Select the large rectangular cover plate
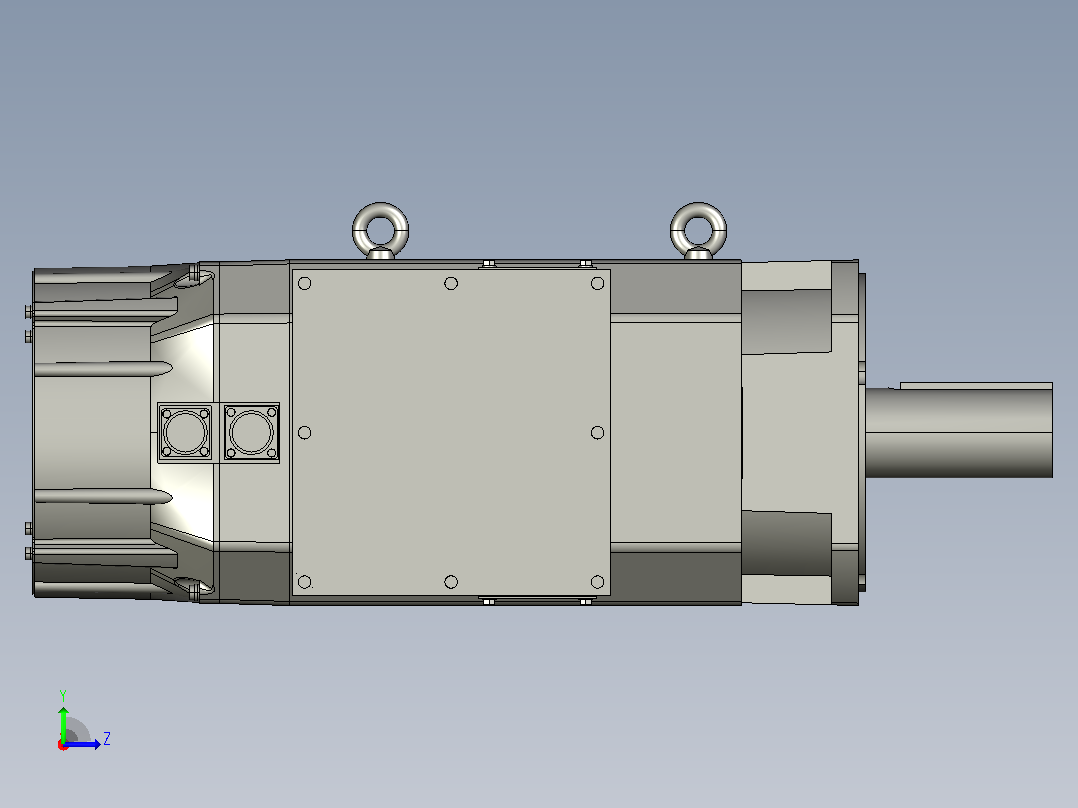 [x=451, y=433]
